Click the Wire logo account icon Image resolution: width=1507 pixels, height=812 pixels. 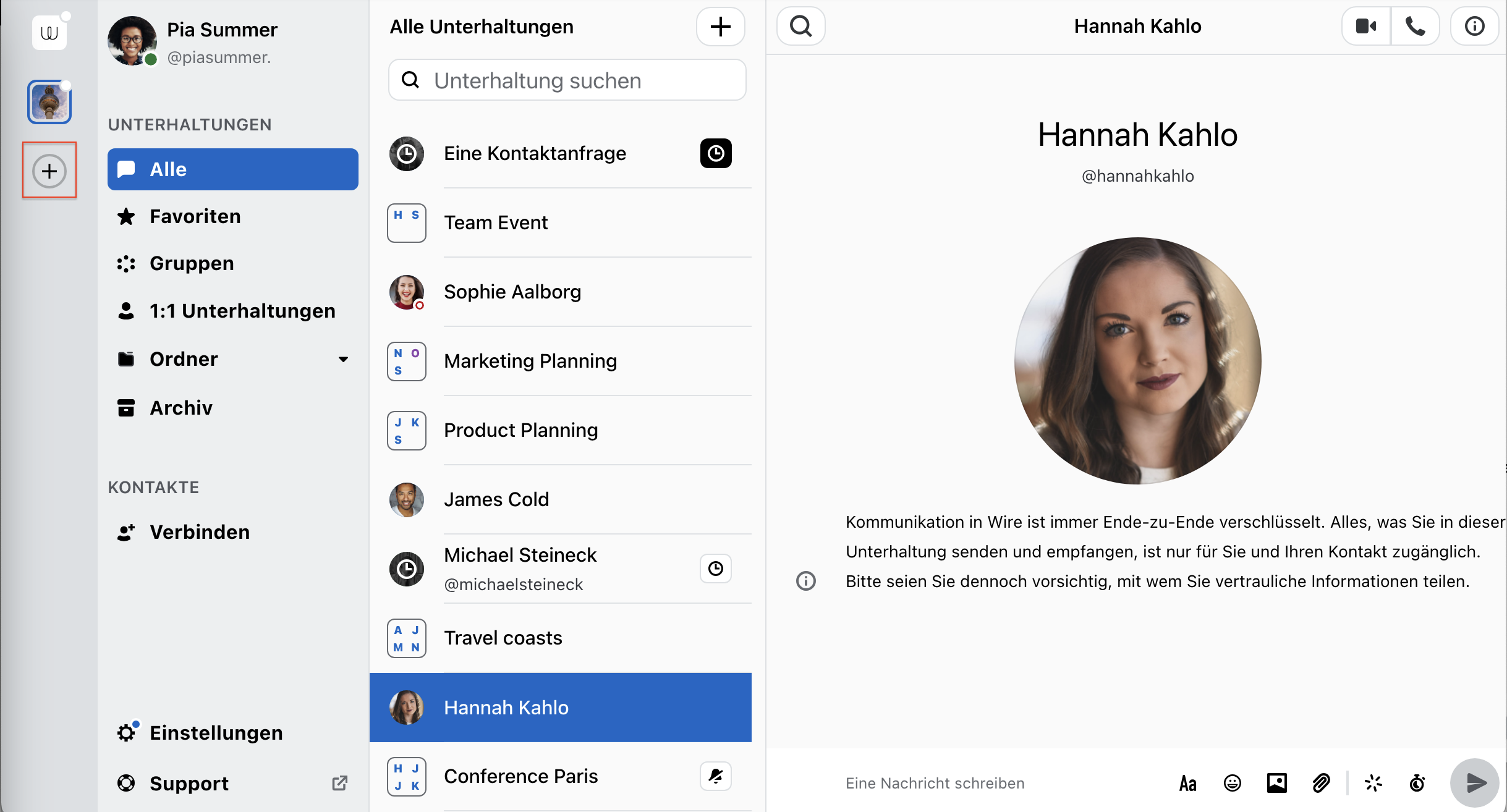coord(49,33)
